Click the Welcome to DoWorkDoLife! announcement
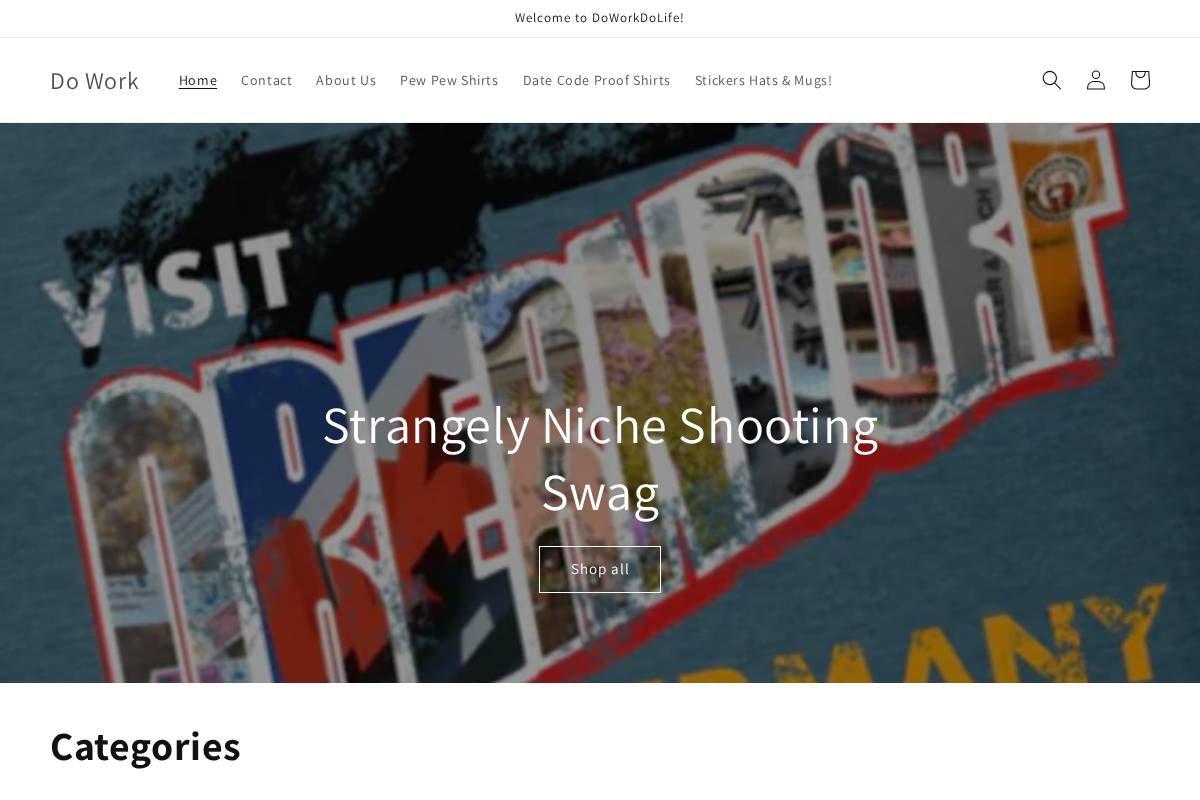The width and height of the screenshot is (1200, 800). coord(599,18)
